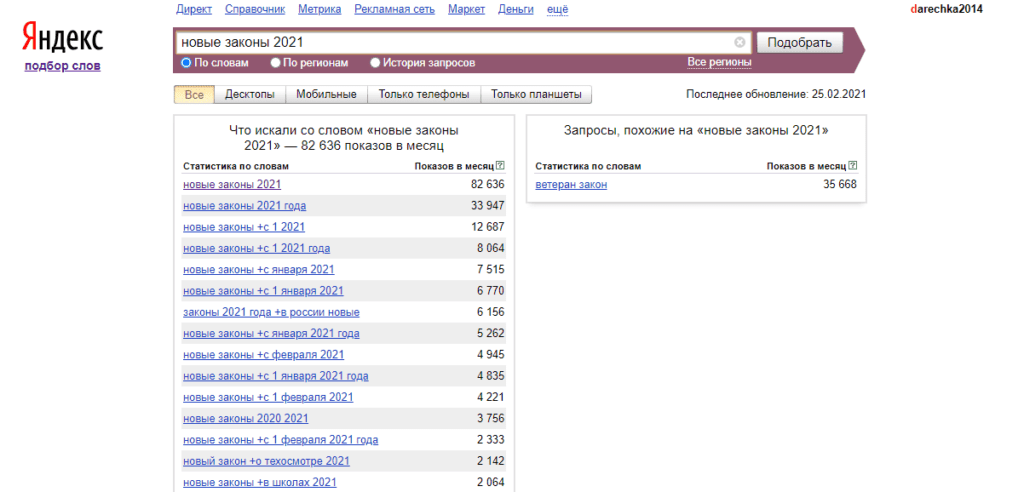The height and width of the screenshot is (492, 1024).
Task: Expand the 'ещё' menu in top navigation
Action: click(559, 9)
